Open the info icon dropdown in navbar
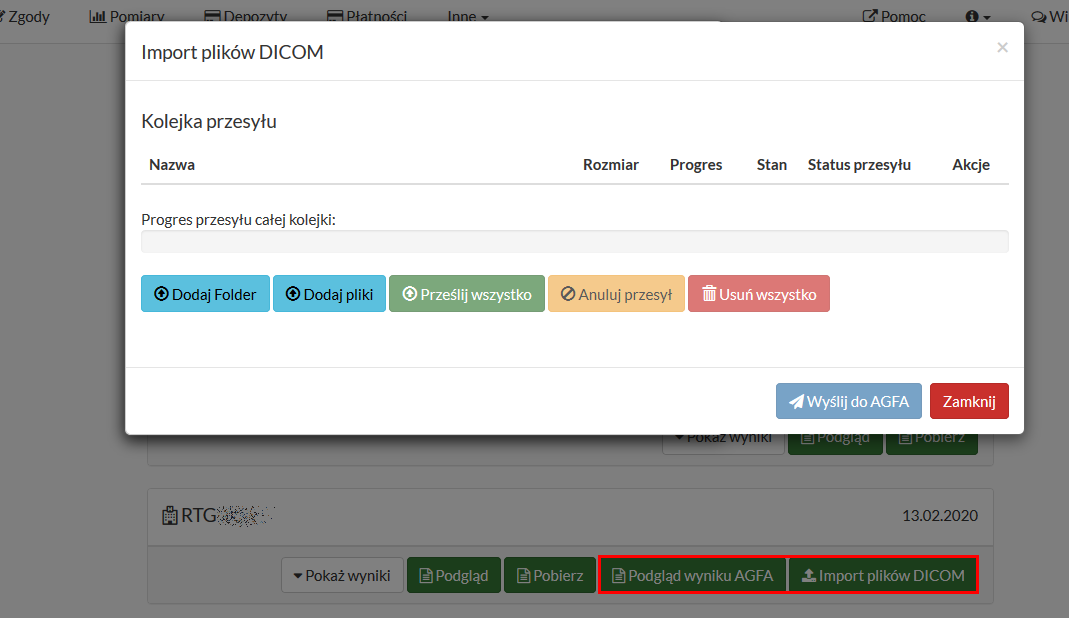The image size is (1069, 618). click(x=978, y=16)
